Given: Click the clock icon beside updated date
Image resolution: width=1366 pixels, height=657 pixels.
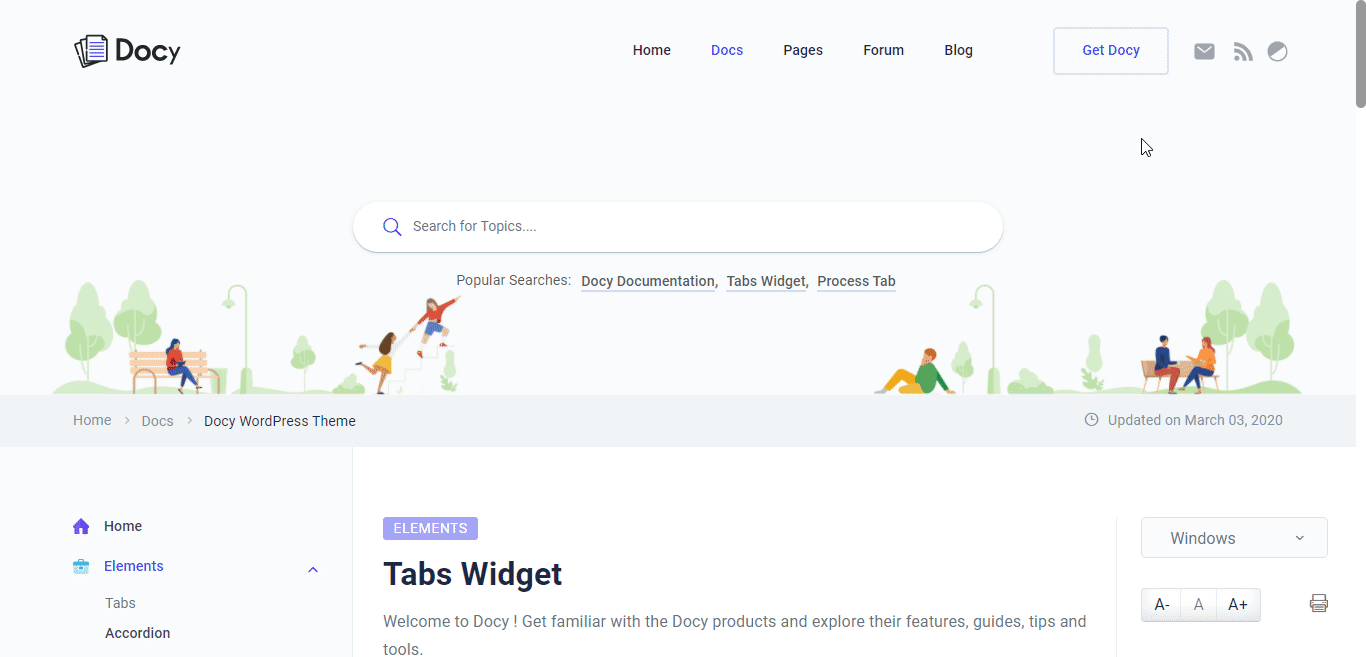Looking at the screenshot, I should click(1091, 420).
